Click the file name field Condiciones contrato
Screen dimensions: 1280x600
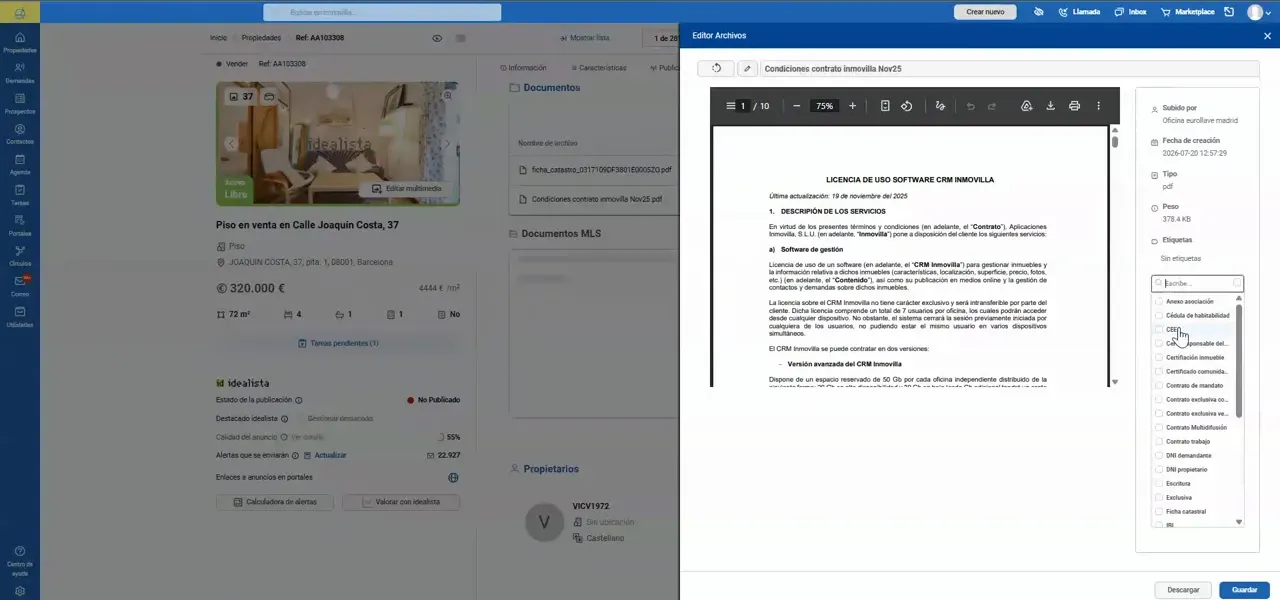tap(1008, 69)
